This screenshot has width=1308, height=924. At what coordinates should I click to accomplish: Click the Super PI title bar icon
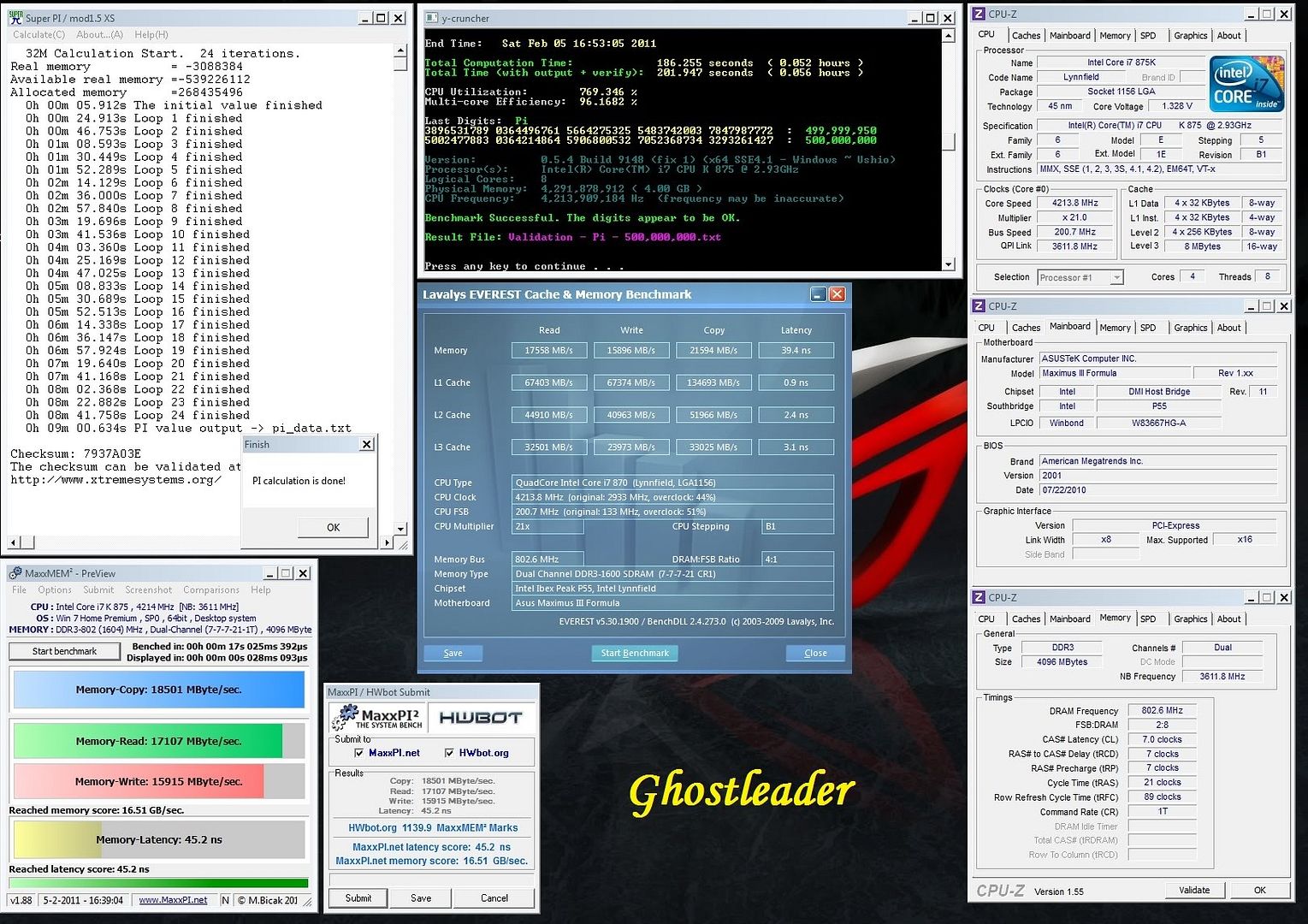click(15, 17)
